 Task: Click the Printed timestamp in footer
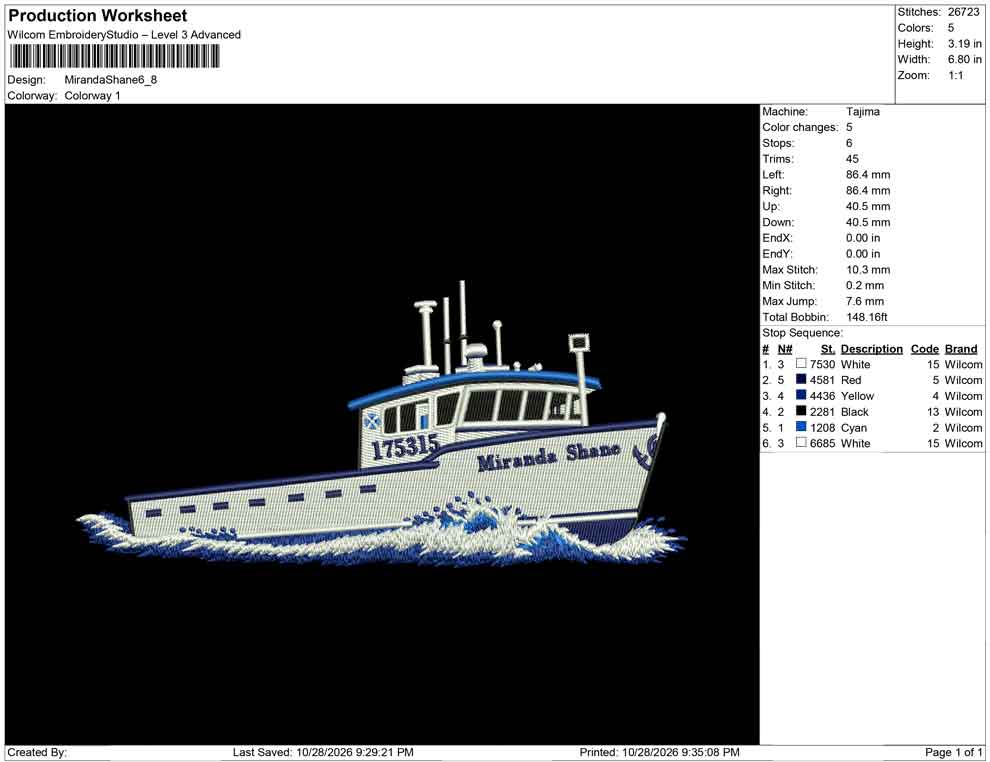click(x=660, y=752)
